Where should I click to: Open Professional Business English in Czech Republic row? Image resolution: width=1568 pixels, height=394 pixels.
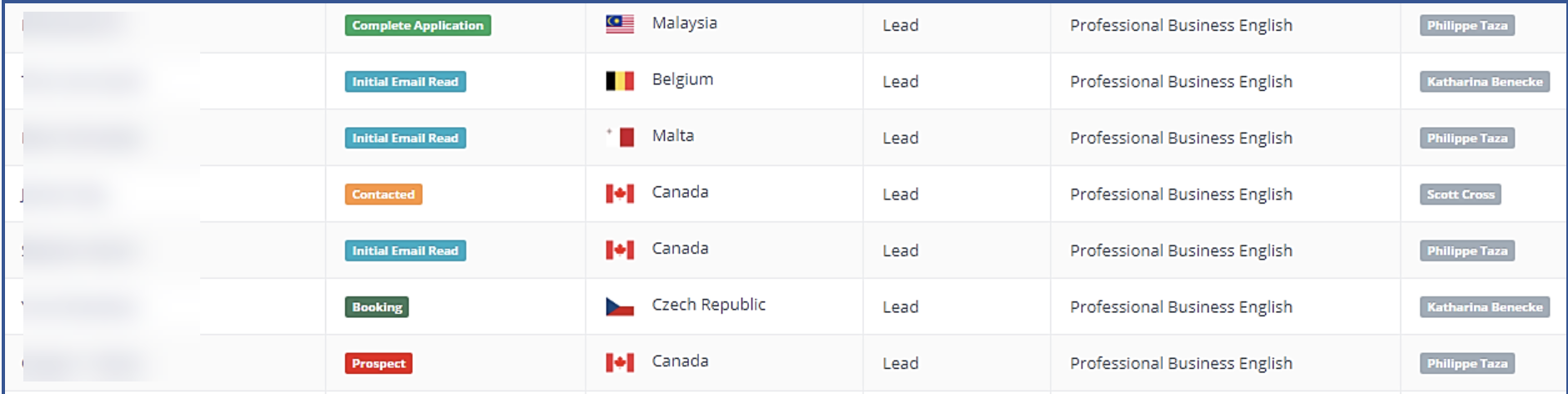(1181, 307)
